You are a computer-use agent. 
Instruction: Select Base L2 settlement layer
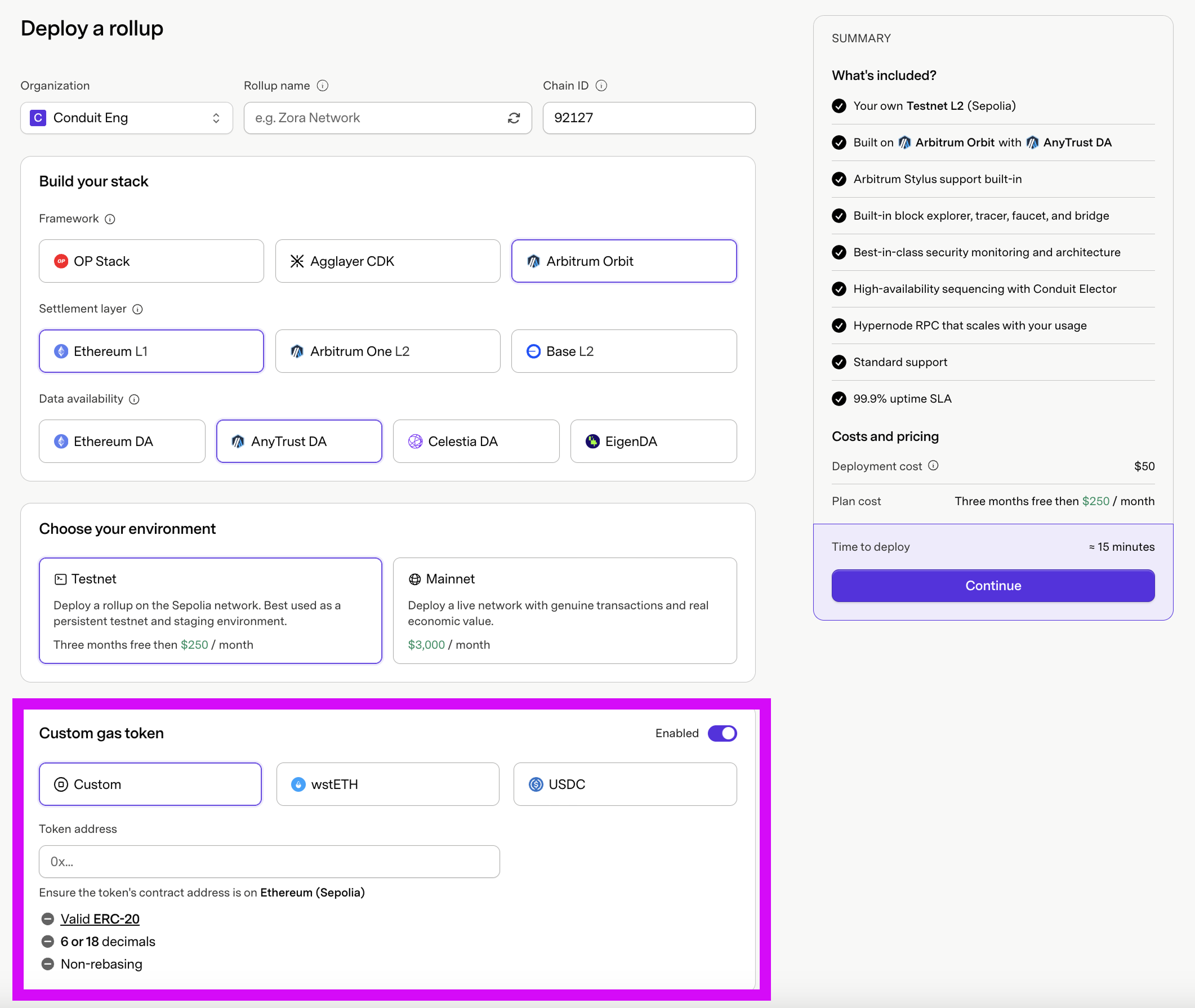click(x=623, y=351)
